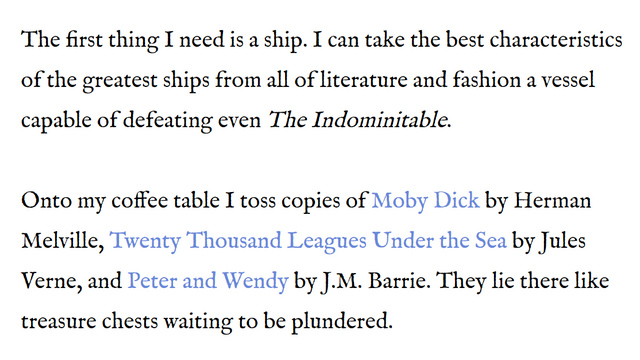
Task: Click the name 'Melville,' in second paragraph
Action: [62, 241]
